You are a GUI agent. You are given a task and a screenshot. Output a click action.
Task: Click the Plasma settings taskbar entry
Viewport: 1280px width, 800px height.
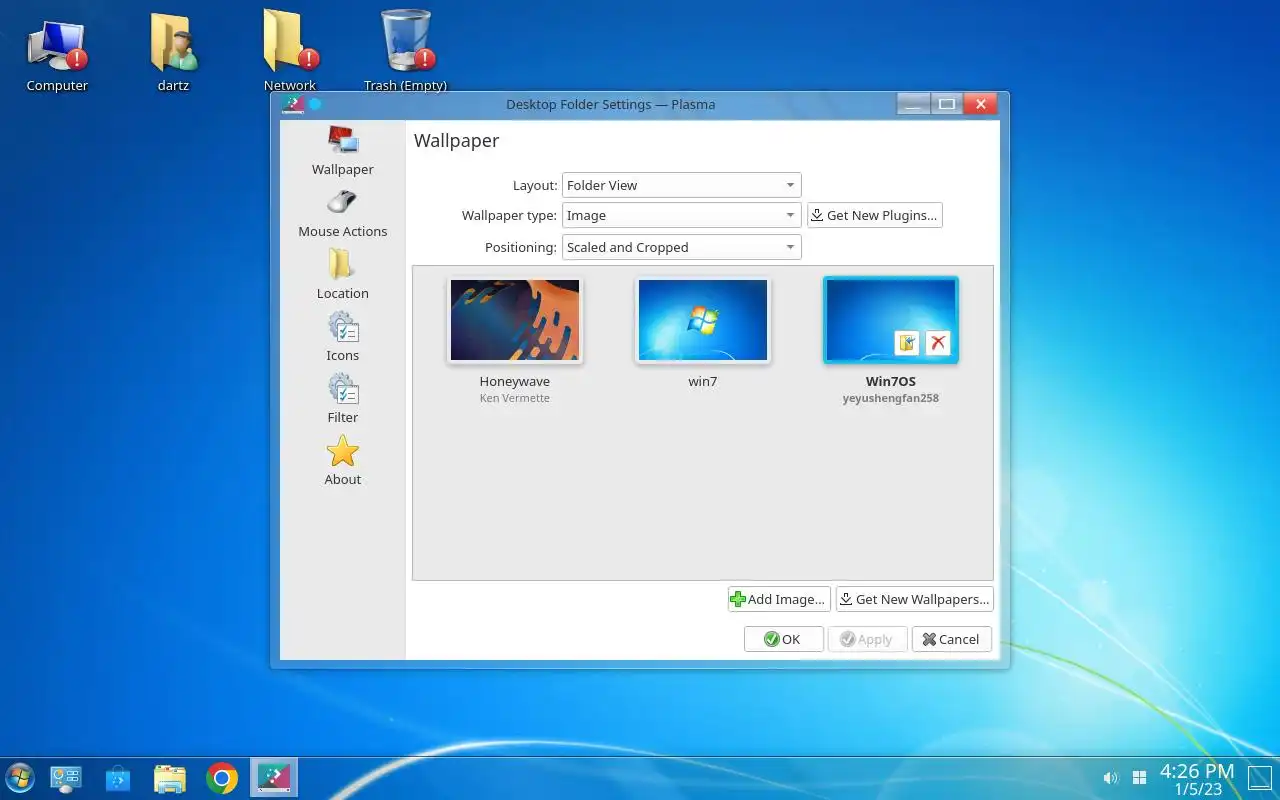pos(273,778)
